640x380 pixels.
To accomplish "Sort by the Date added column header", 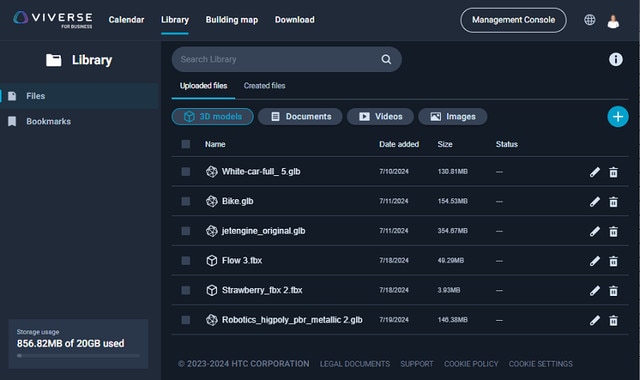I will 399,144.
